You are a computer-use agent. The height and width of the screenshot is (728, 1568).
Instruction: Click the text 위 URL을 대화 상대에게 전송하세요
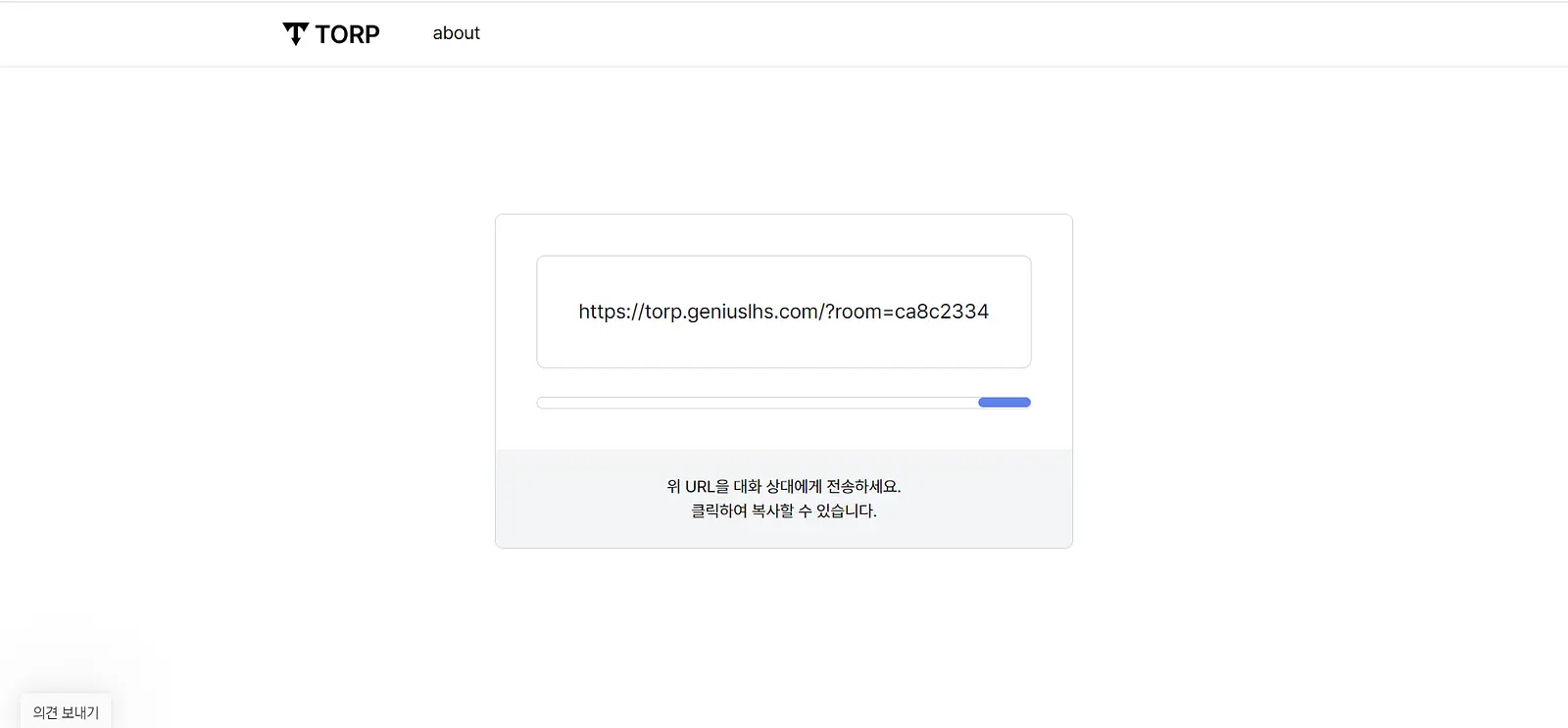(784, 486)
